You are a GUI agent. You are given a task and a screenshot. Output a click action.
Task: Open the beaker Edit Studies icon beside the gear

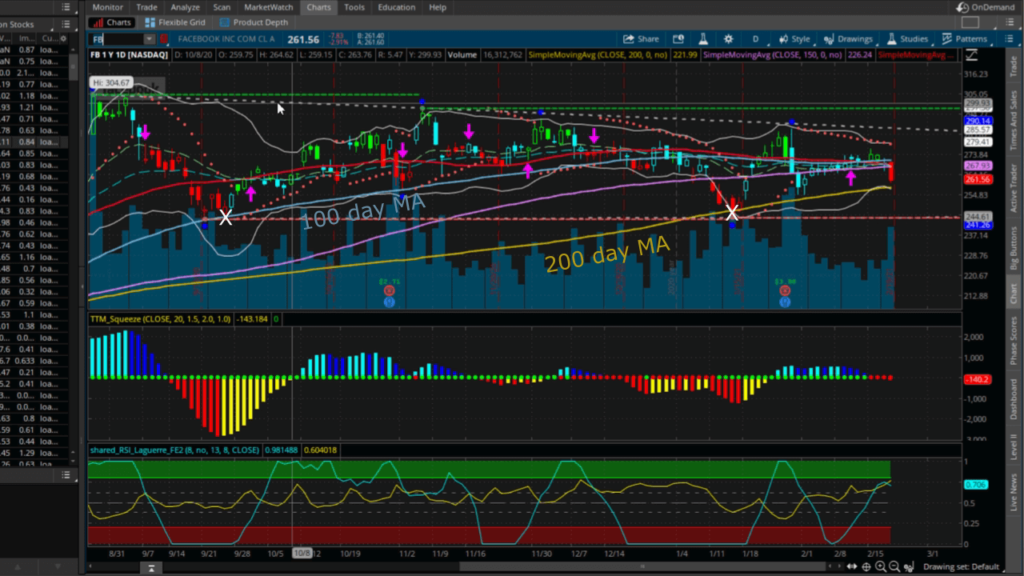click(x=703, y=39)
